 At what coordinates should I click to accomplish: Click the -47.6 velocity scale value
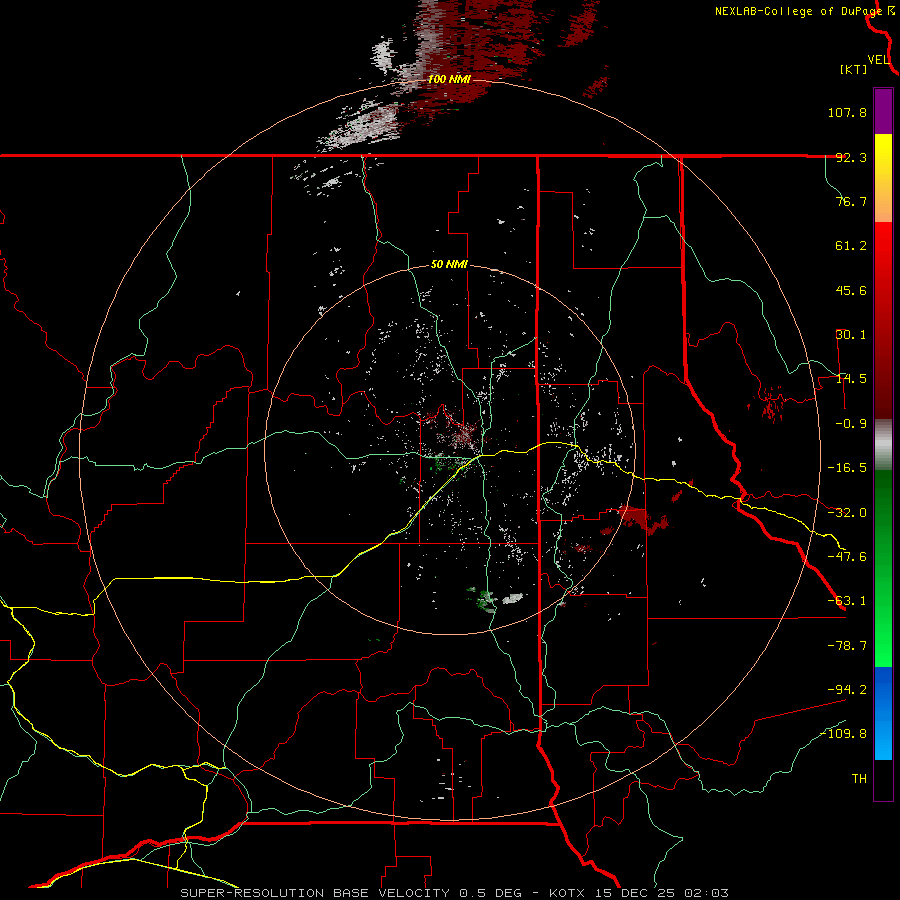click(x=847, y=557)
